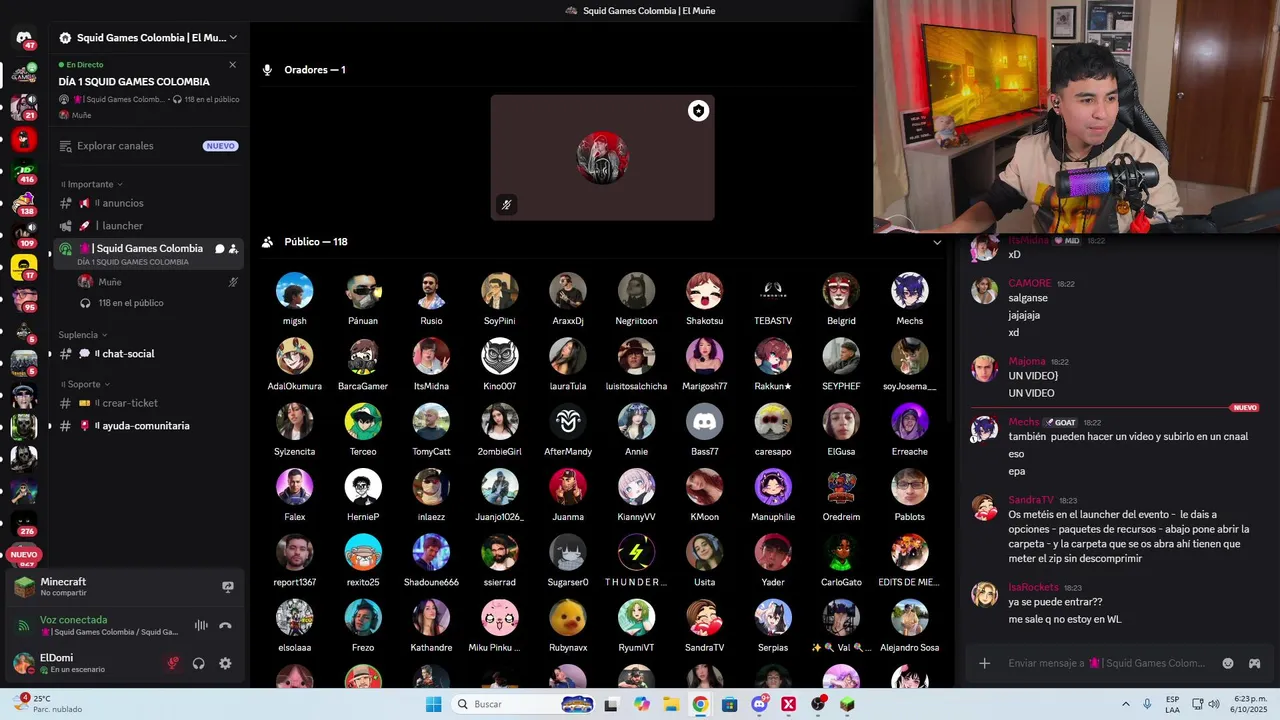Viewport: 1280px width, 720px height.
Task: Click the Windows taskbar search box
Action: pos(521,704)
